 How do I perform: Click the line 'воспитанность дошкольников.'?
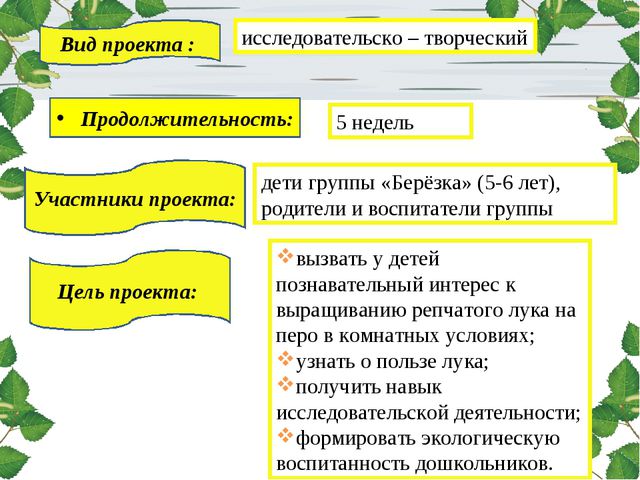point(415,464)
